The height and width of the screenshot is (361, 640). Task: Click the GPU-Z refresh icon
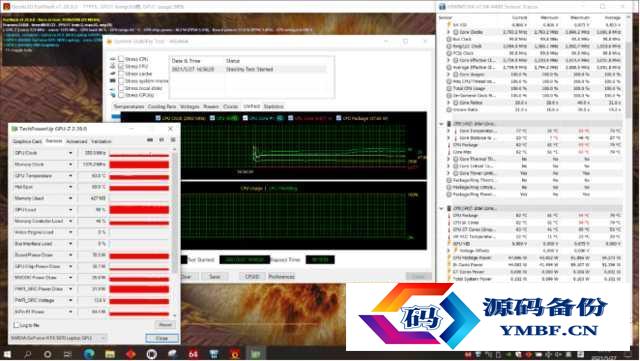click(162, 140)
